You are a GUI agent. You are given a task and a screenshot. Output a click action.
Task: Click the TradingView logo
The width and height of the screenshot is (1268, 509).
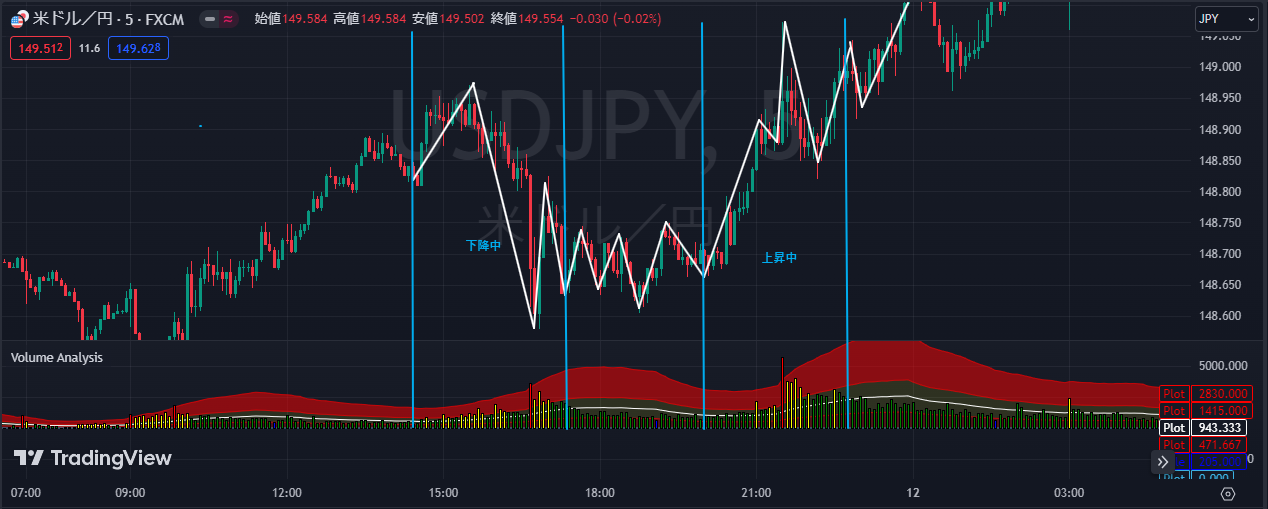pyautogui.click(x=92, y=458)
